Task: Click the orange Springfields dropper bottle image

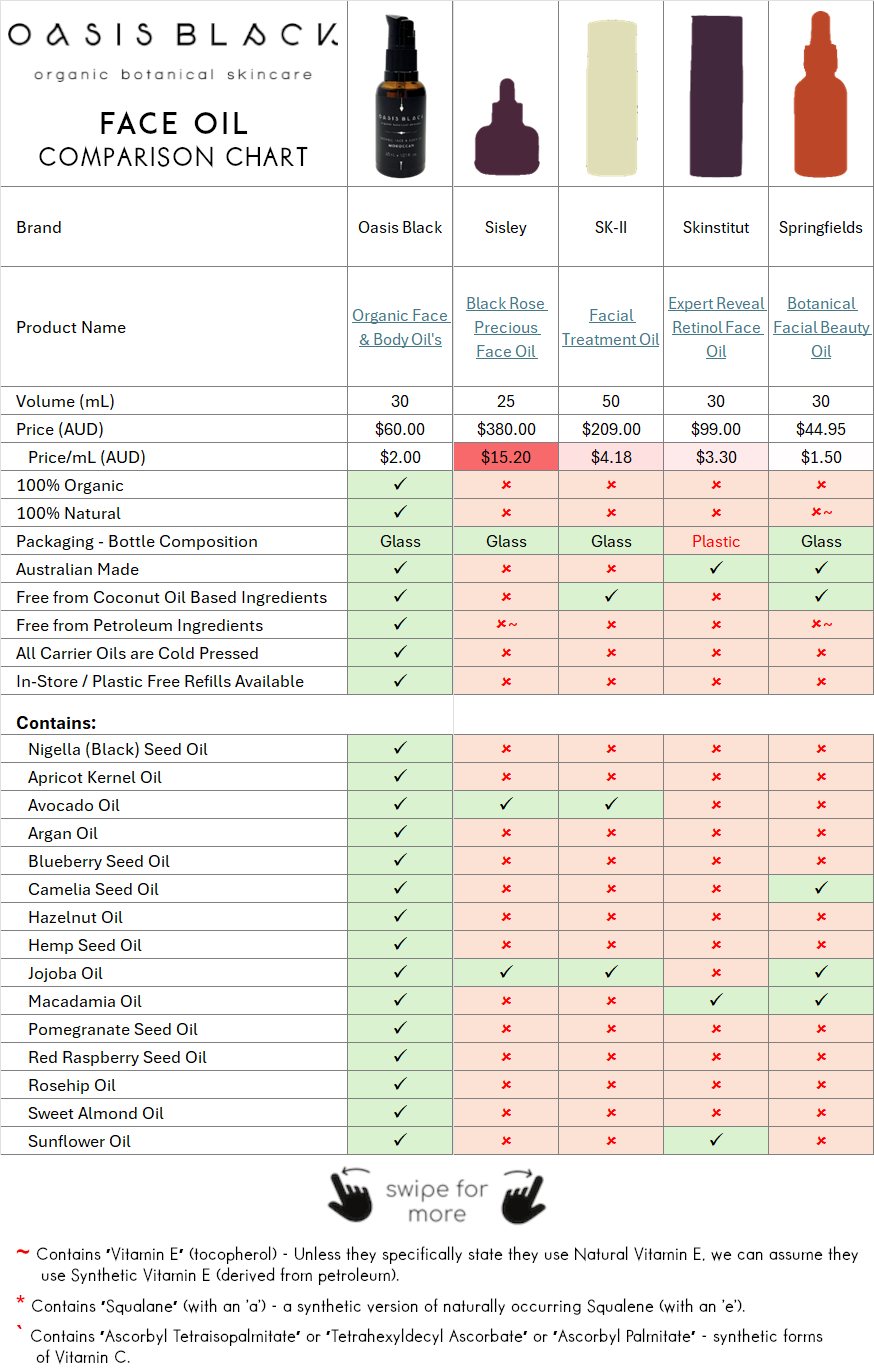Action: click(x=821, y=95)
